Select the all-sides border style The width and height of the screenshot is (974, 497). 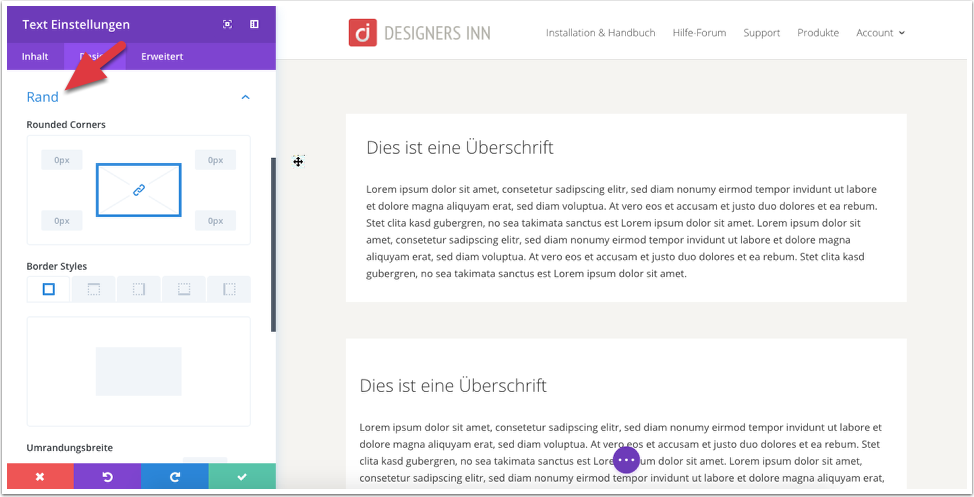[x=48, y=289]
